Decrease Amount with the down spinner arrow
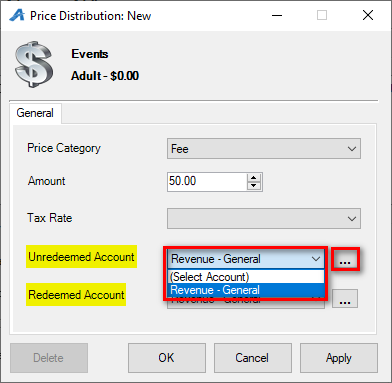Screen dimensions: 392x383 (254, 186)
